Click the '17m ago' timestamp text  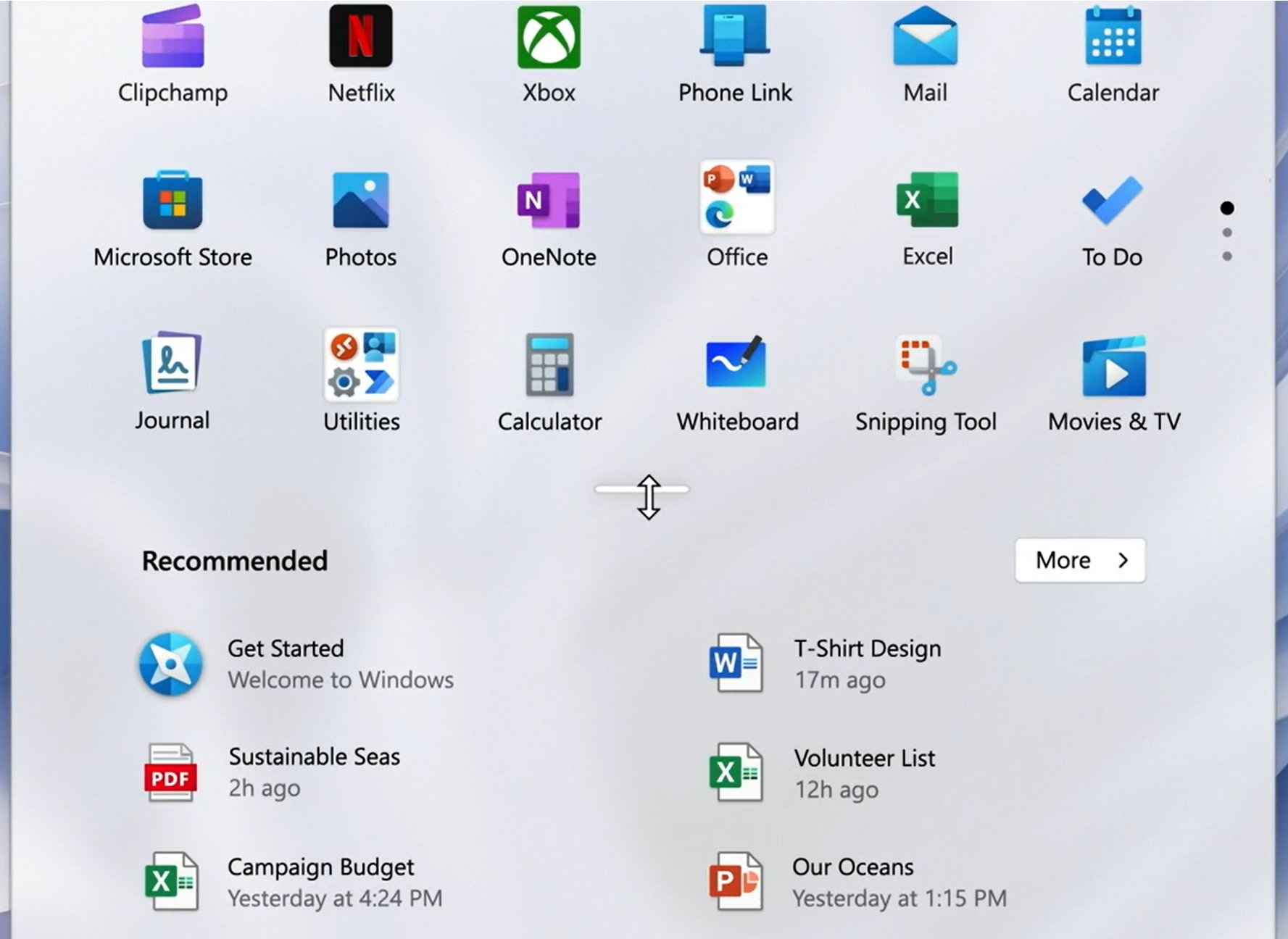[840, 680]
